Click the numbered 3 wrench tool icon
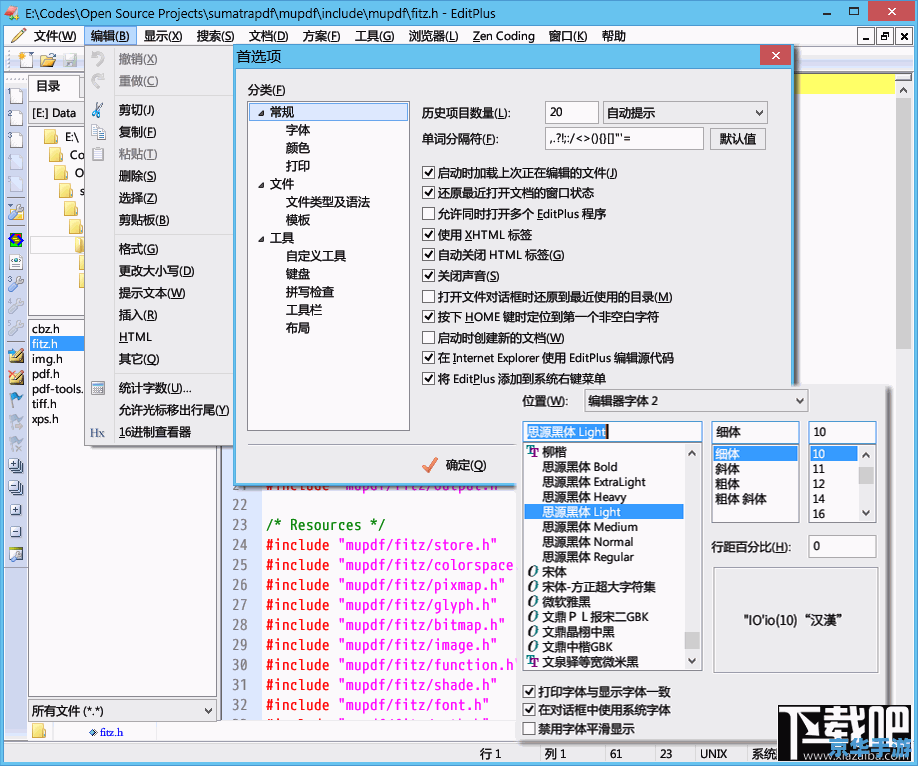 tap(16, 284)
